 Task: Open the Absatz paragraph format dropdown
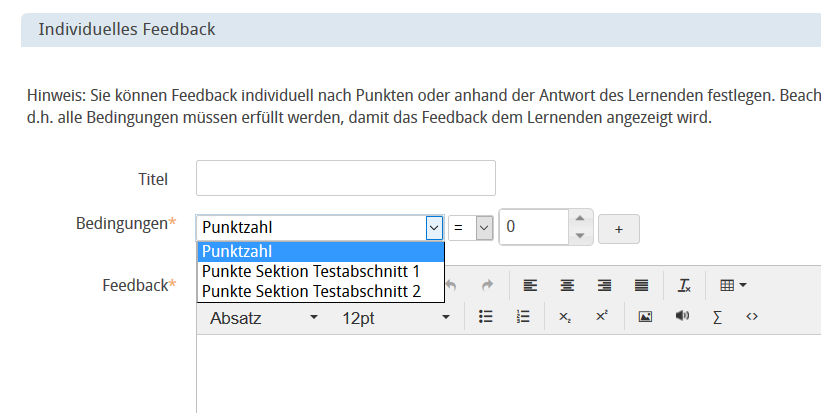(264, 317)
